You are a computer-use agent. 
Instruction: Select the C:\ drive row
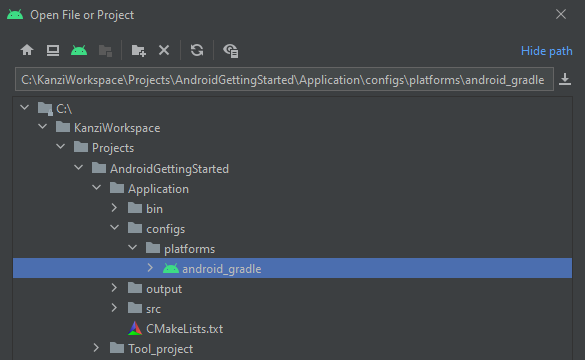point(292,108)
